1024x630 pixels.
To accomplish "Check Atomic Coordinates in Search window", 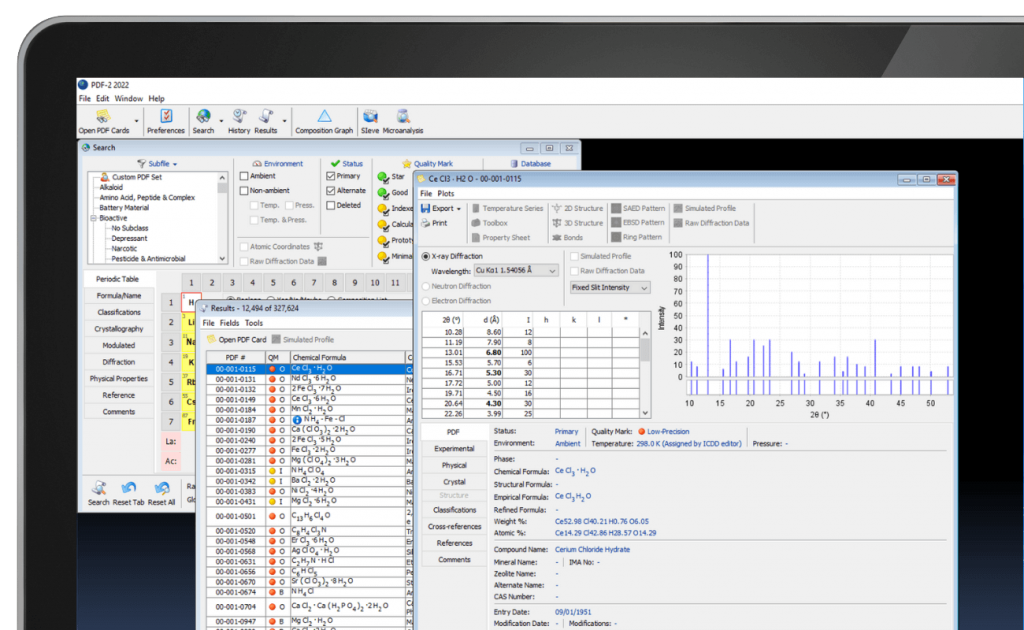I will (244, 247).
